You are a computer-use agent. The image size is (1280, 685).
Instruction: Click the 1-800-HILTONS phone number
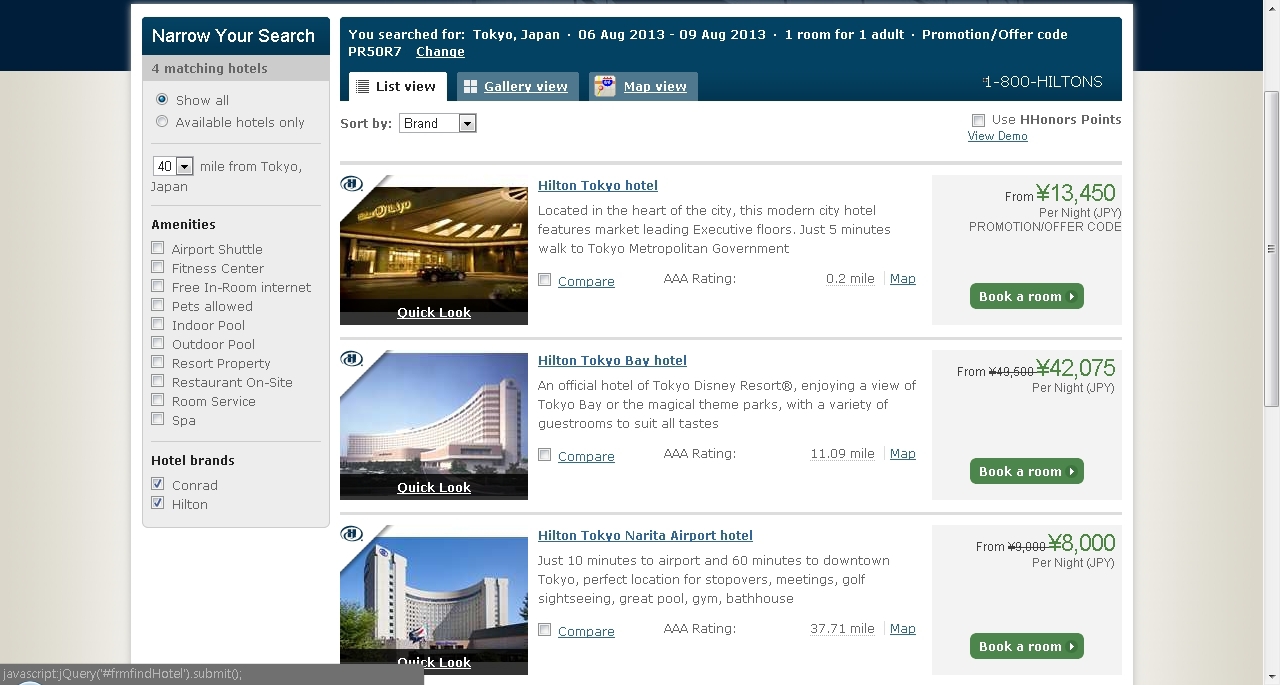1043,82
